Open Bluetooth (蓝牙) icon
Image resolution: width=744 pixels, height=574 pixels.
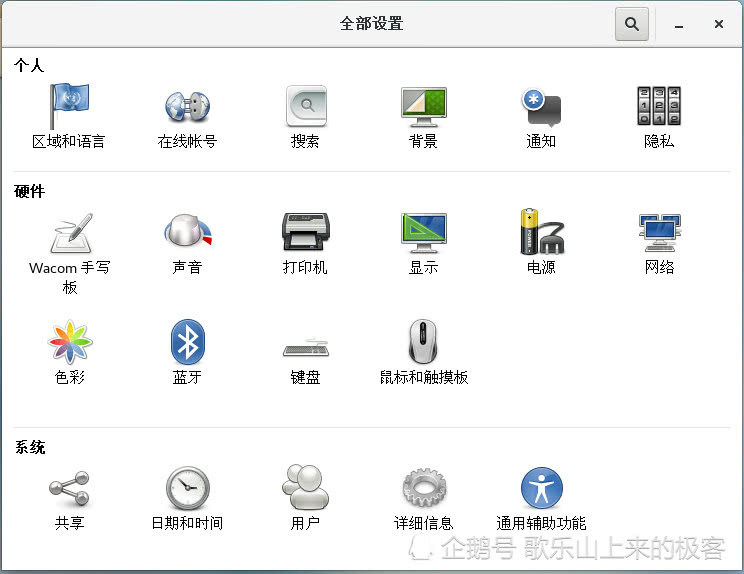(x=187, y=342)
